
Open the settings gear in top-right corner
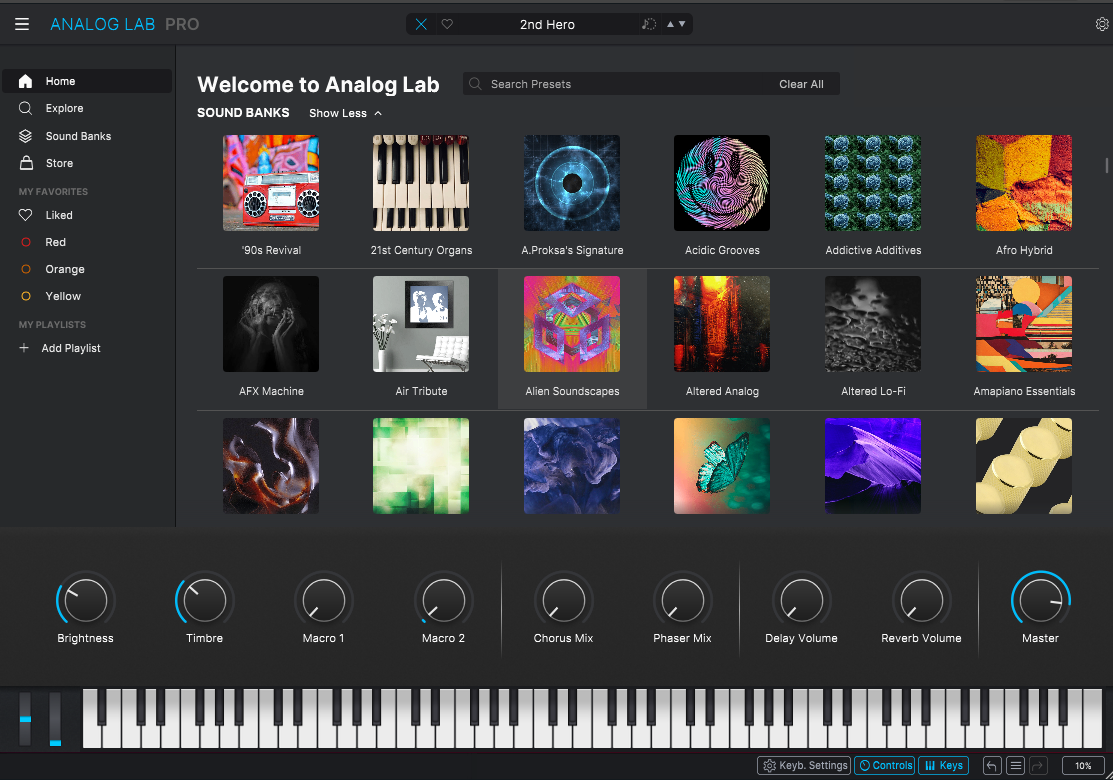click(x=1102, y=25)
